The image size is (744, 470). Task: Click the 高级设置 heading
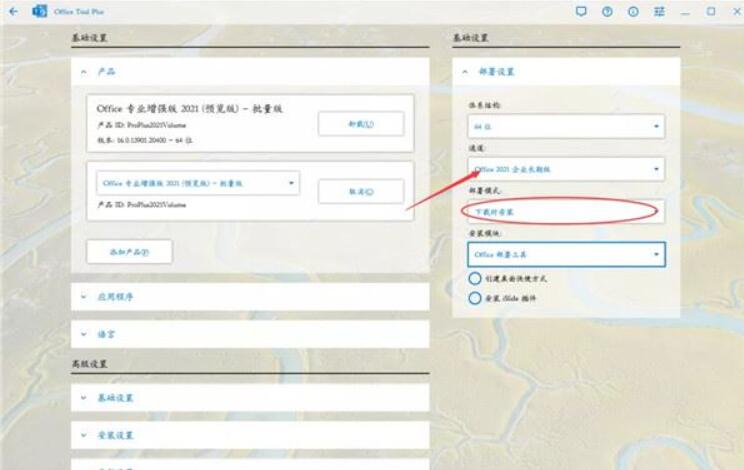point(89,364)
